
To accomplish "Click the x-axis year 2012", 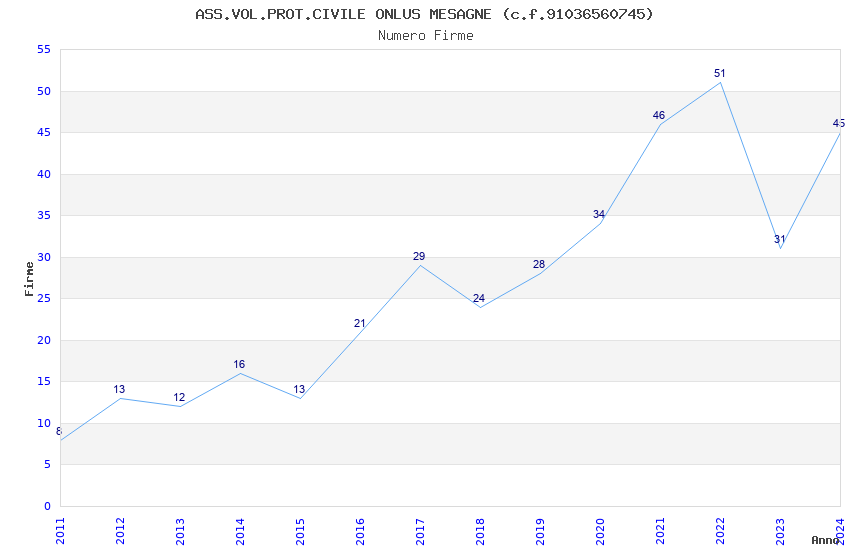I will tap(120, 531).
